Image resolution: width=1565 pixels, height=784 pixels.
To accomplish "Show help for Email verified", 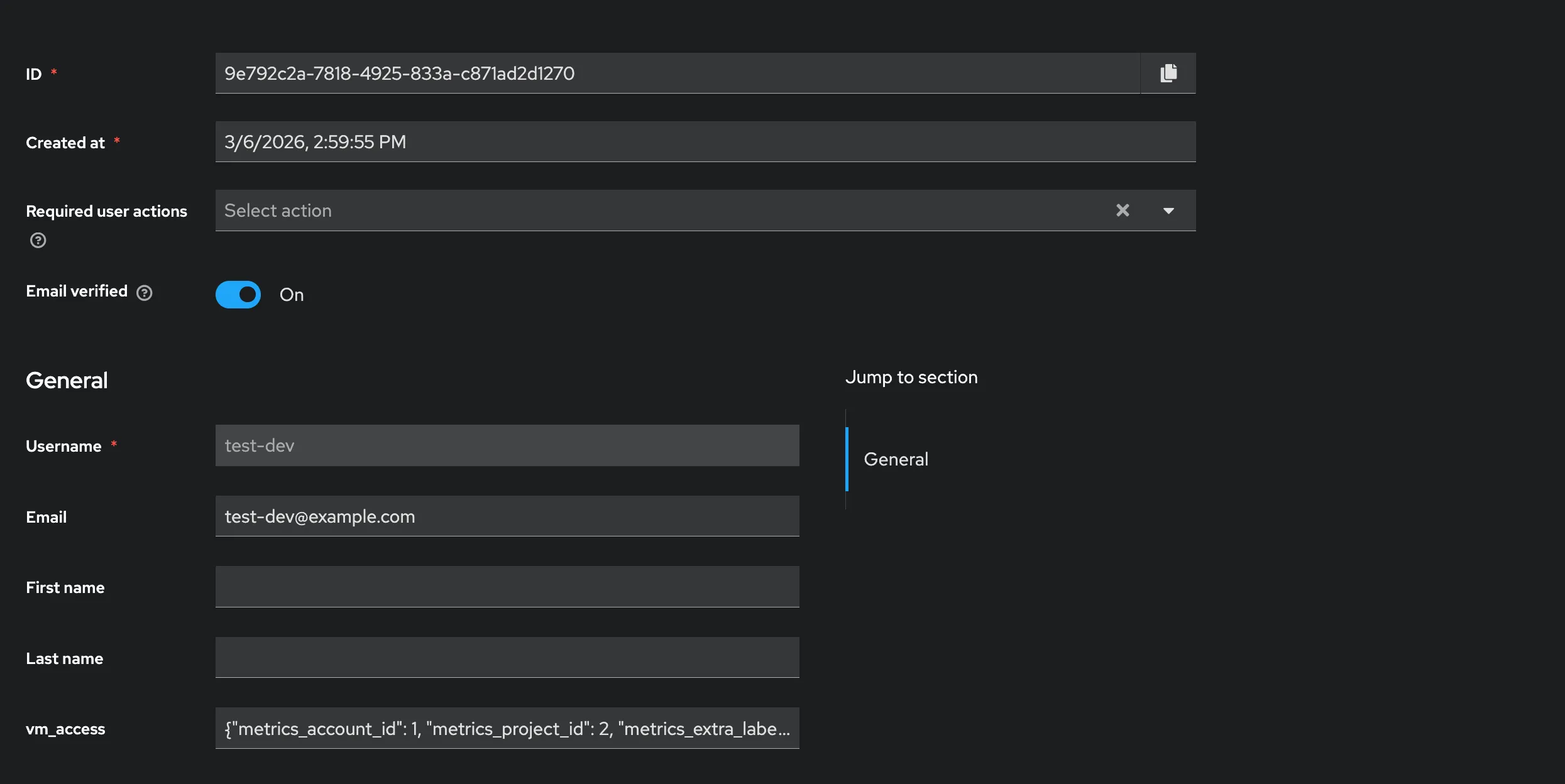I will 145,293.
